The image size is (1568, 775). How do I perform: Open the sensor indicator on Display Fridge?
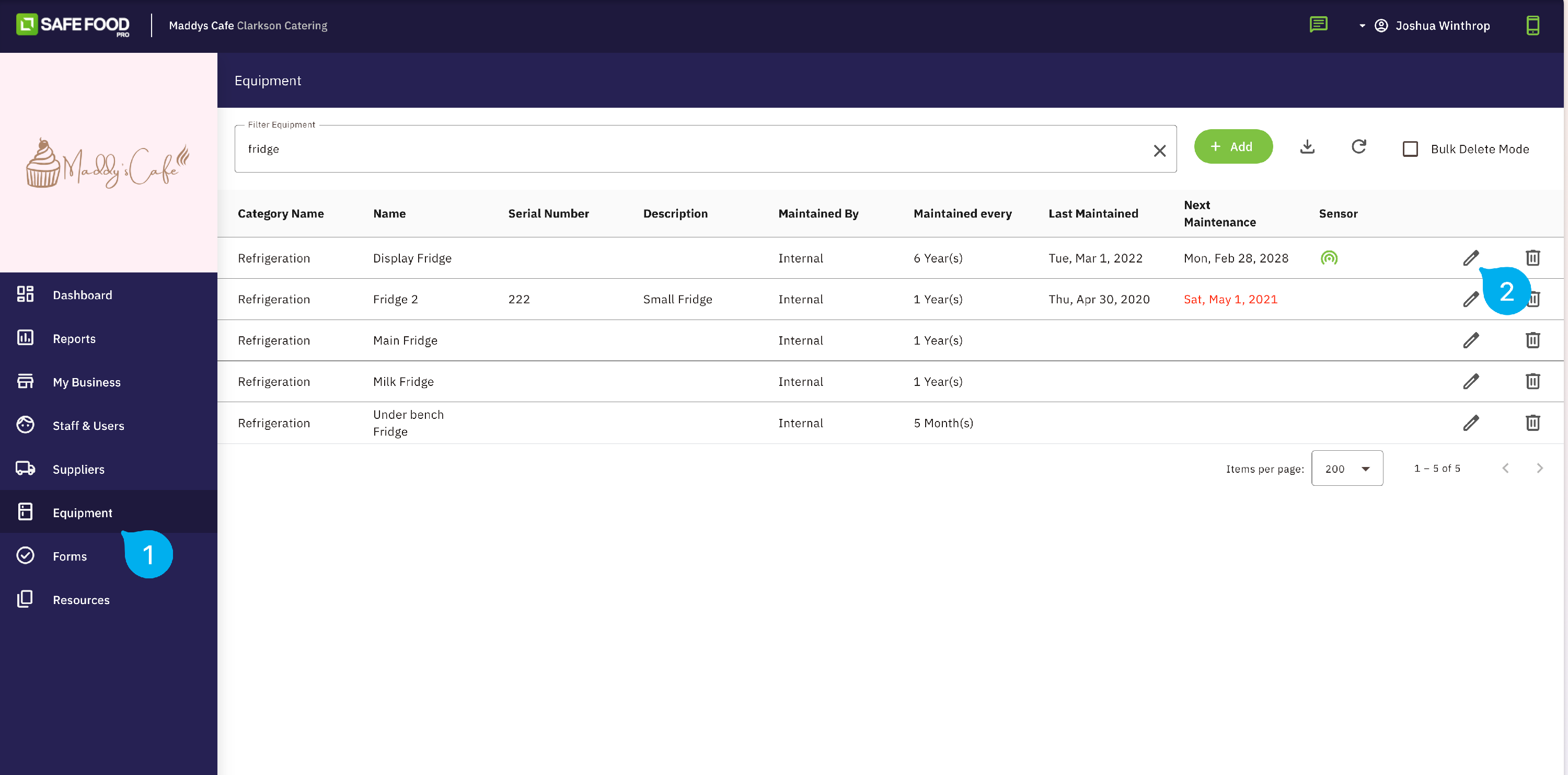pos(1329,258)
